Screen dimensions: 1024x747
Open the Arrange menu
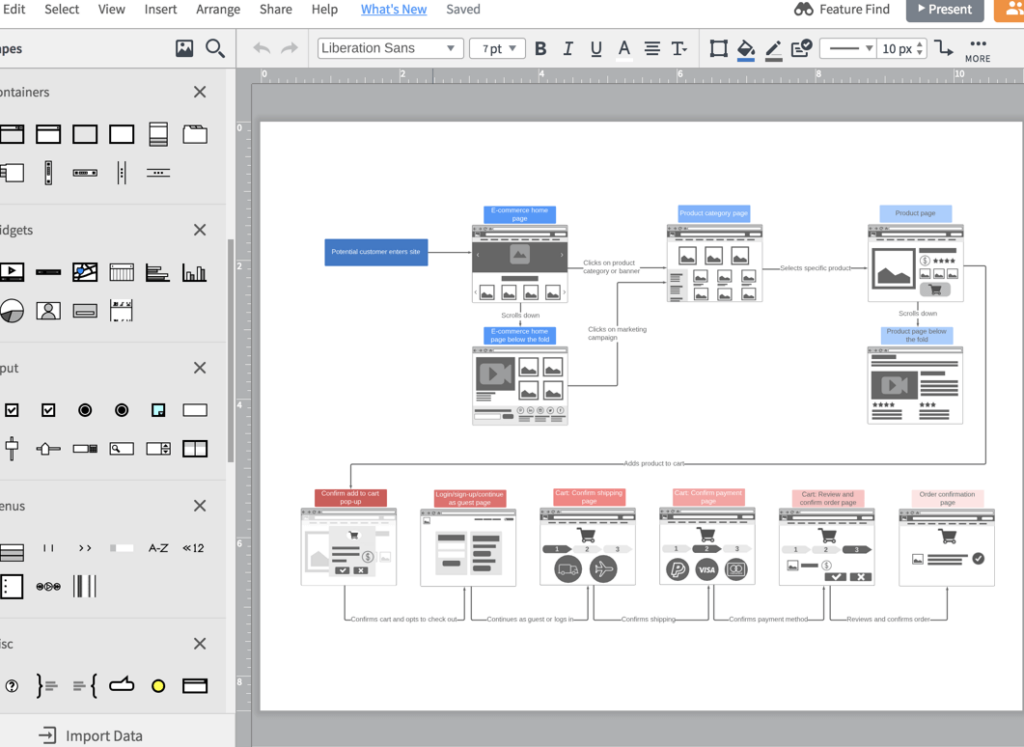(218, 9)
